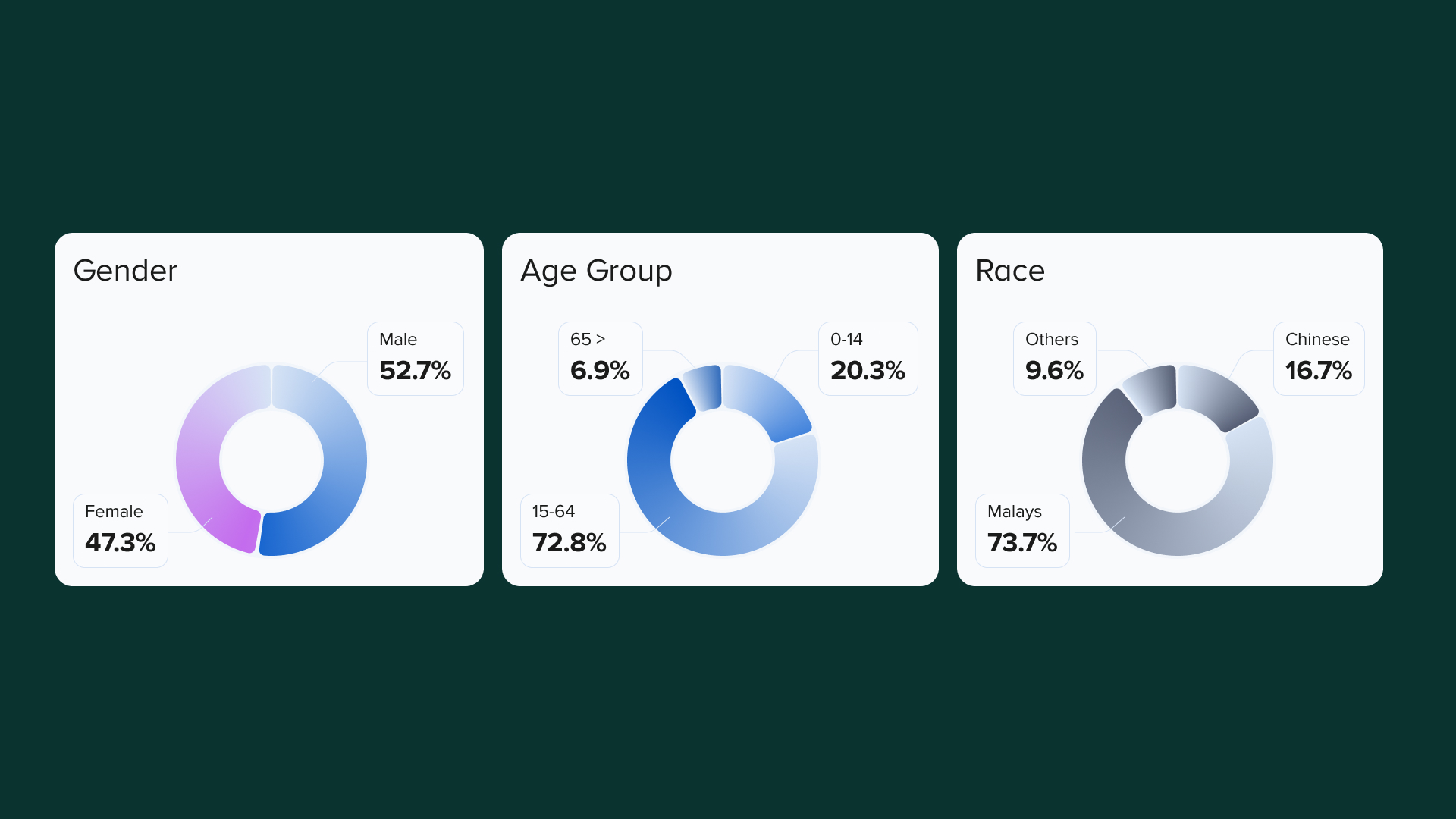Click the Age Group card title
This screenshot has width=1456, height=819.
pos(596,271)
